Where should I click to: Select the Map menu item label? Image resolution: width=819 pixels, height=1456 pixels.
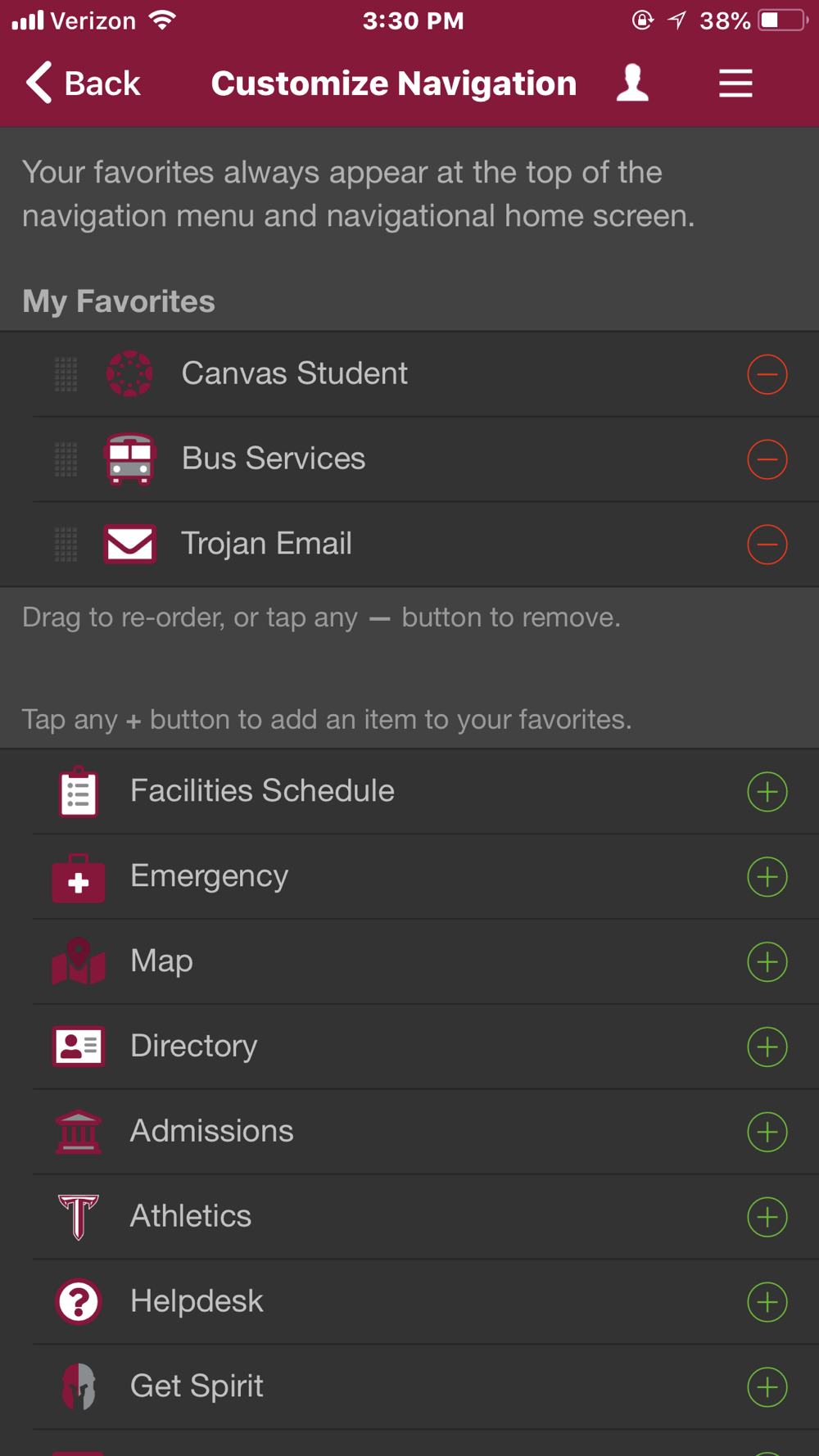161,961
